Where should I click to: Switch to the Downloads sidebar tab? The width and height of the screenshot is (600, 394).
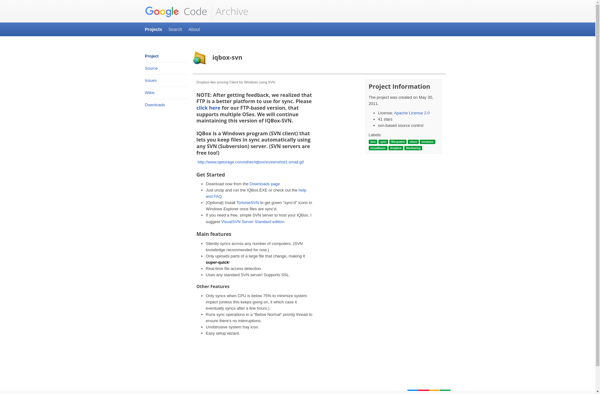point(155,105)
